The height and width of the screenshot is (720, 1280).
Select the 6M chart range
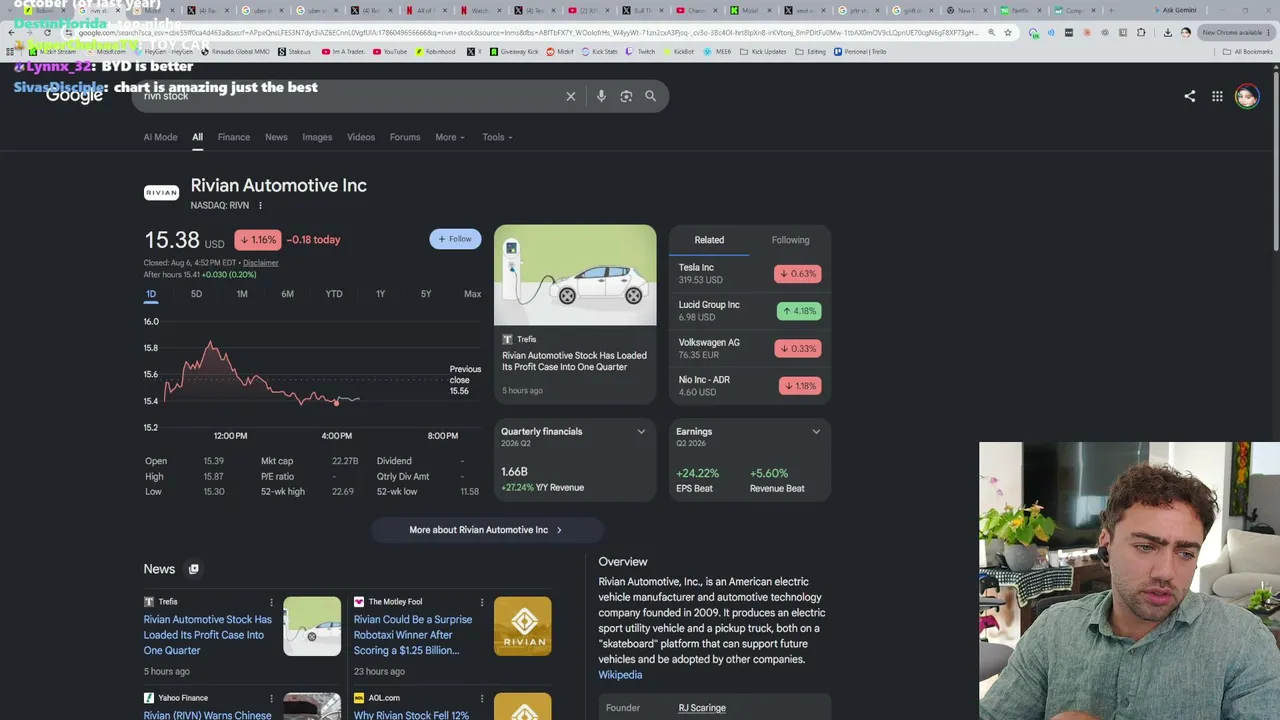coord(287,294)
